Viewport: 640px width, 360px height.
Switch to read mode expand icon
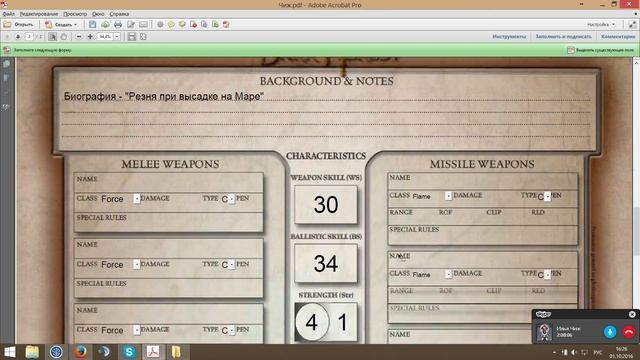[x=632, y=24]
